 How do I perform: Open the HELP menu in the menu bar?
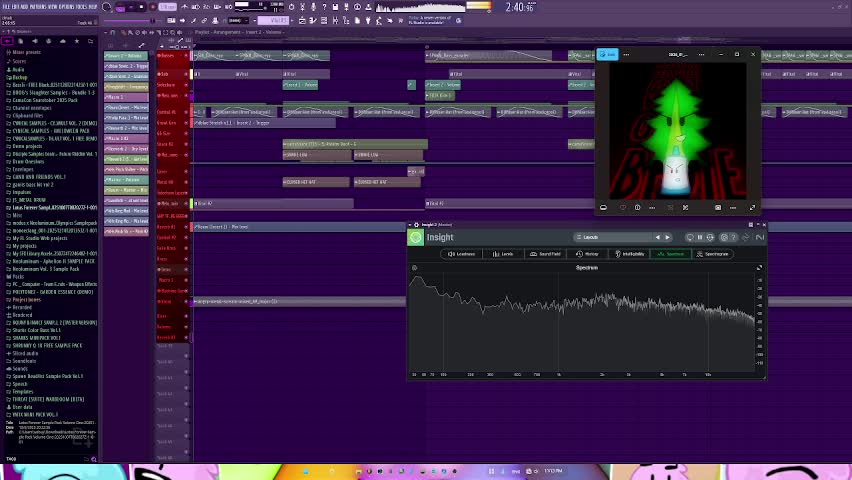(x=92, y=7)
